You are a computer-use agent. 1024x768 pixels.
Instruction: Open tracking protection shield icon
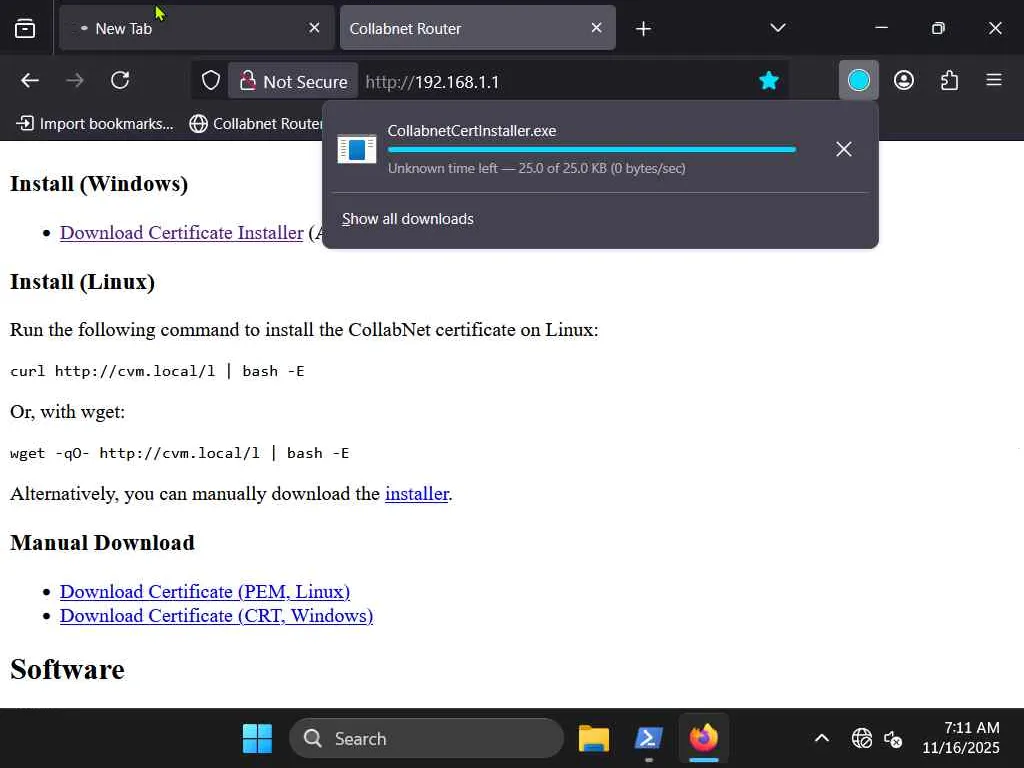click(210, 81)
